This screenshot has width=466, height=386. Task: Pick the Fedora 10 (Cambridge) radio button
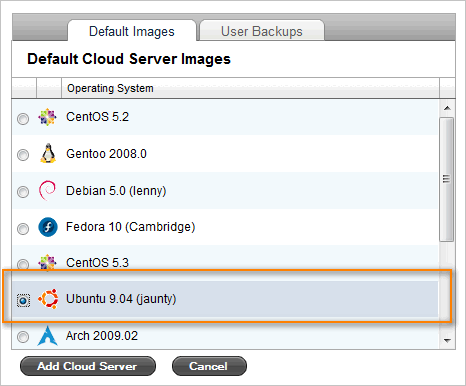23,229
